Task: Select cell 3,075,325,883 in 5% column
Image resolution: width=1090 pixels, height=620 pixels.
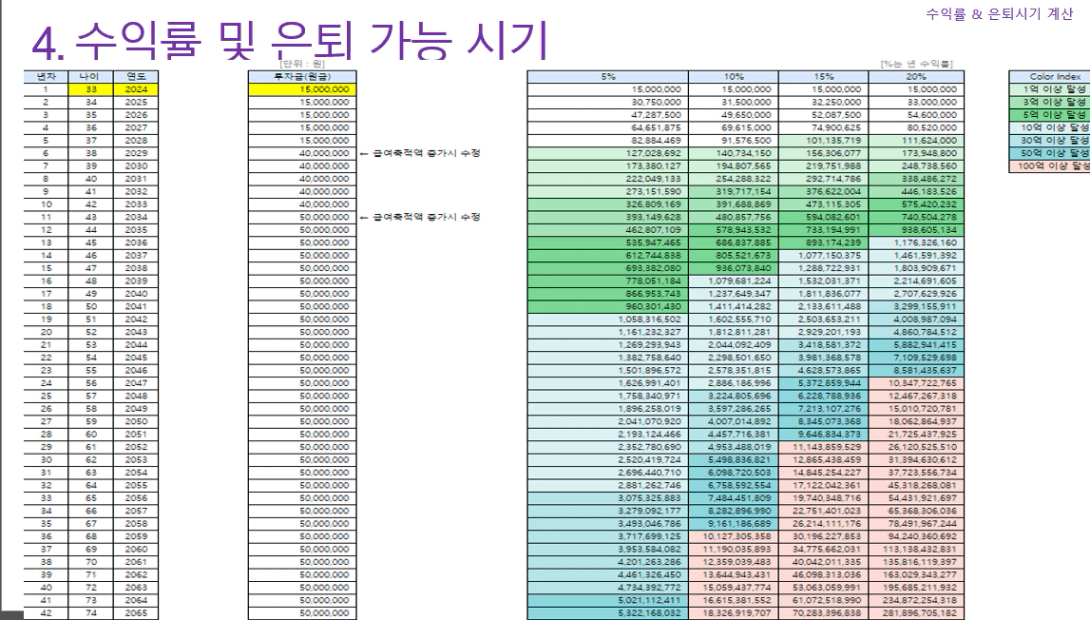Action: (608, 498)
